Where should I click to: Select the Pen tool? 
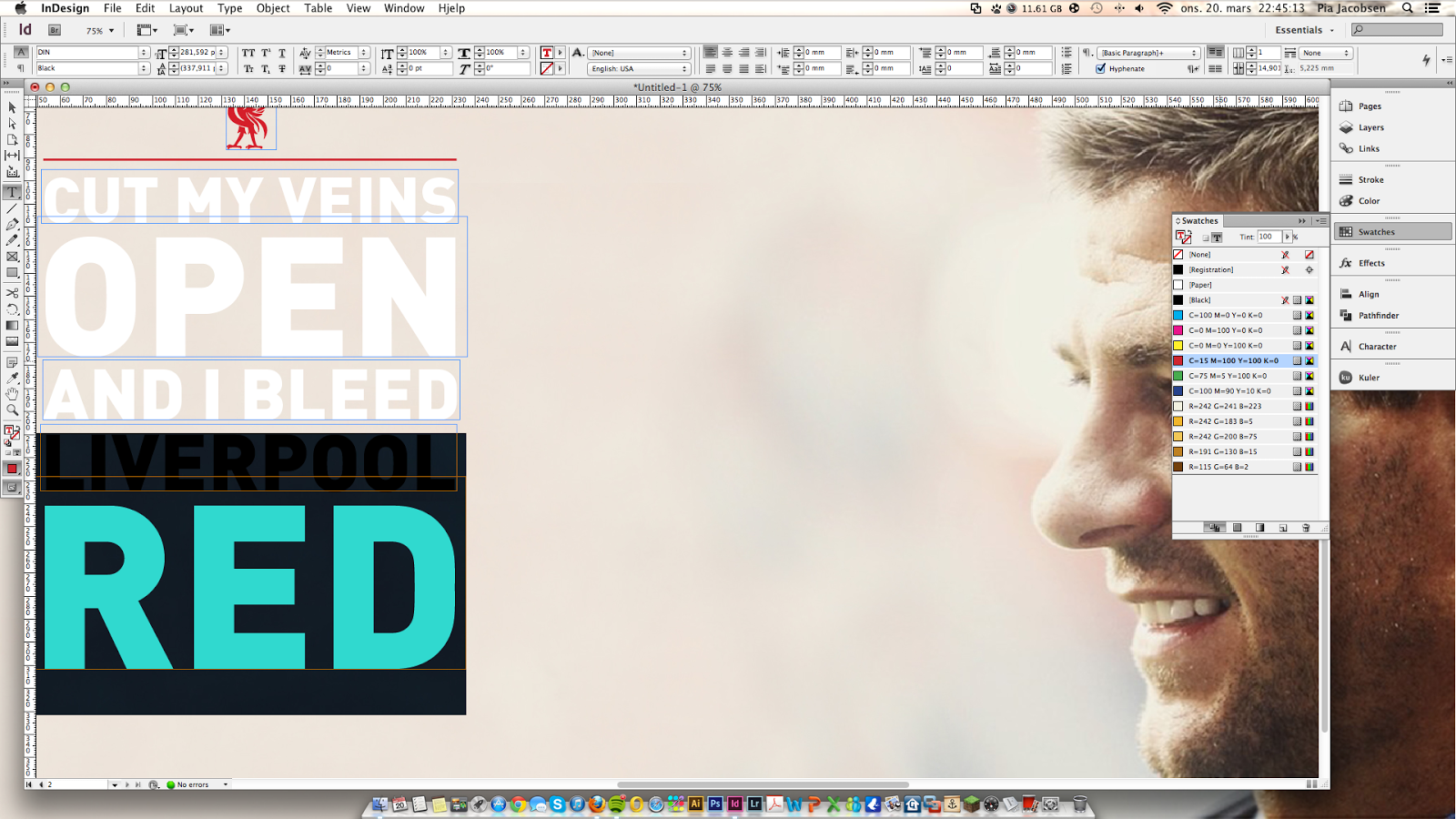point(12,224)
